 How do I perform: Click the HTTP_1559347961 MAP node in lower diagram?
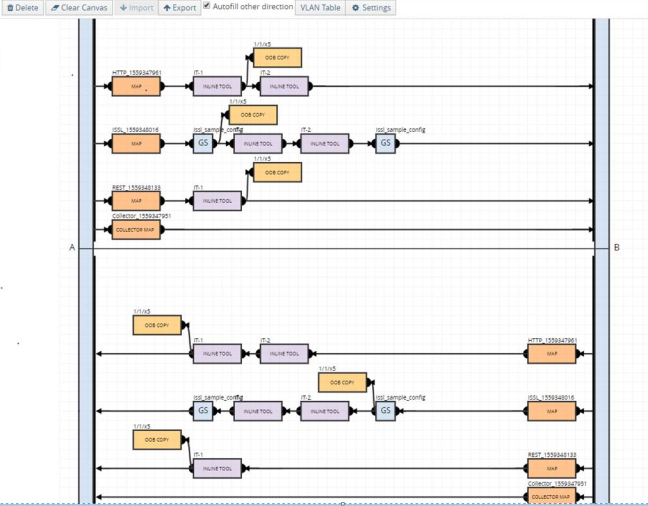pos(552,354)
